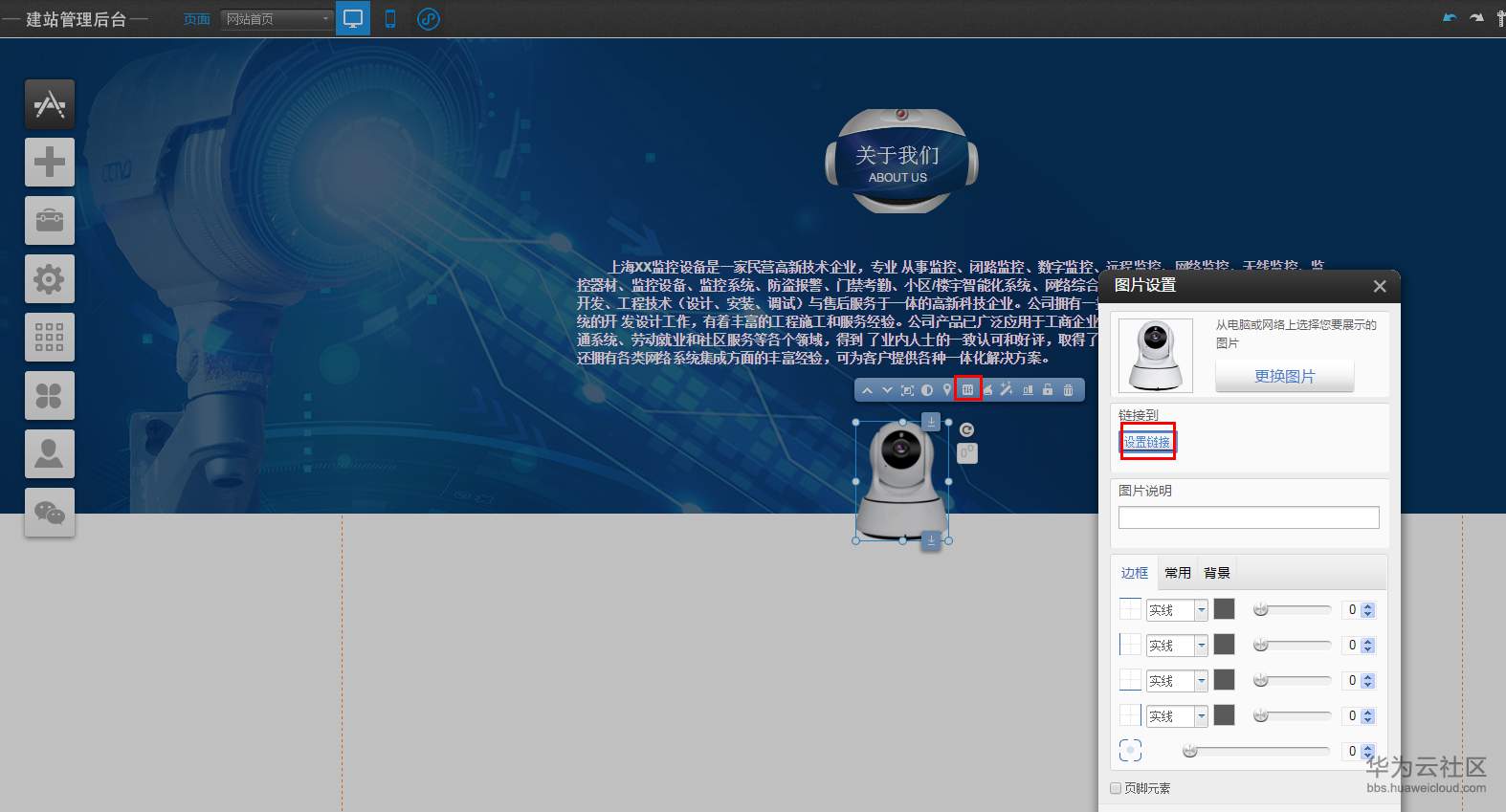Click the plus add-component sidebar button
The width and height of the screenshot is (1506, 812).
click(50, 162)
